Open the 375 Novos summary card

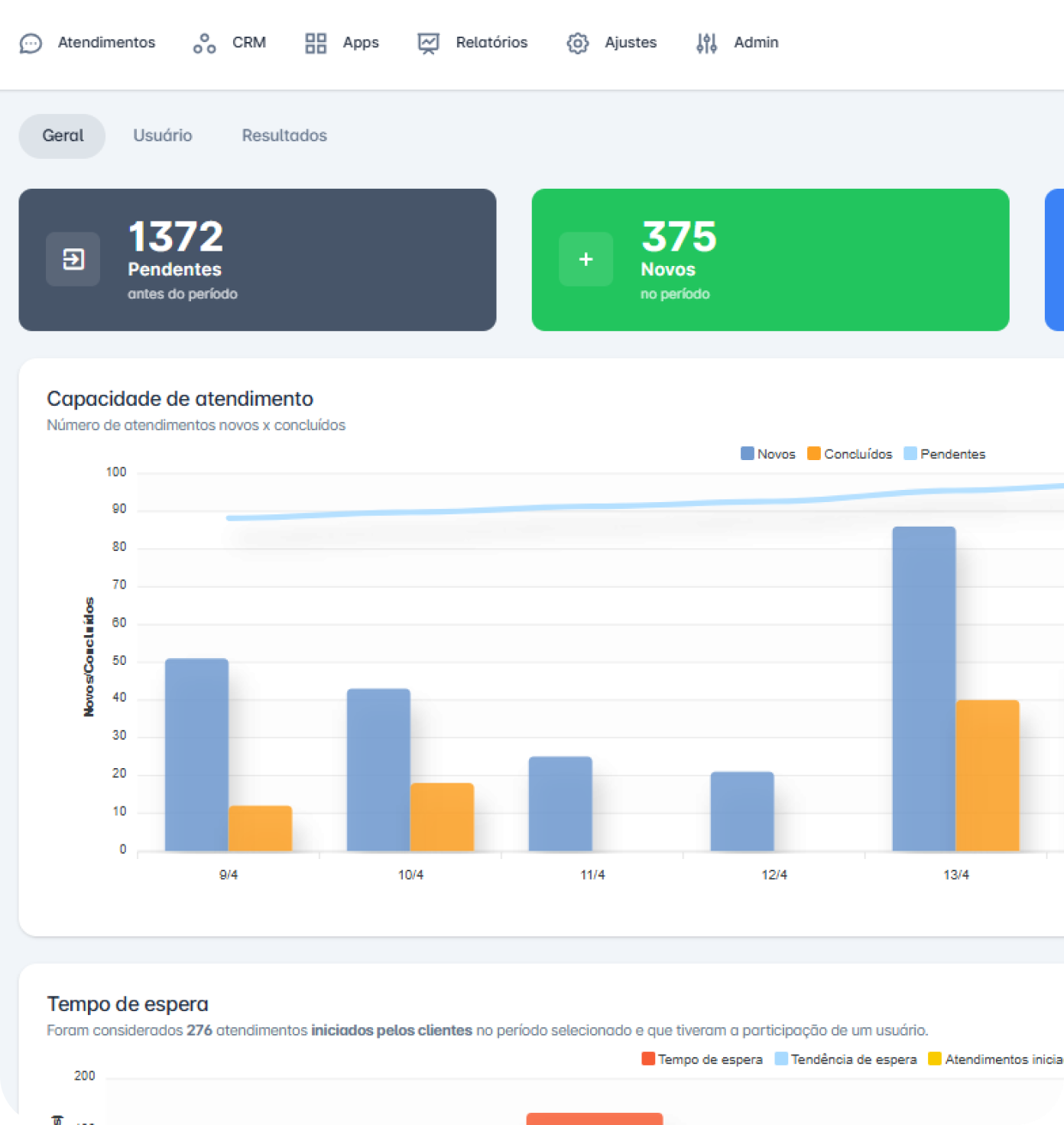[770, 260]
